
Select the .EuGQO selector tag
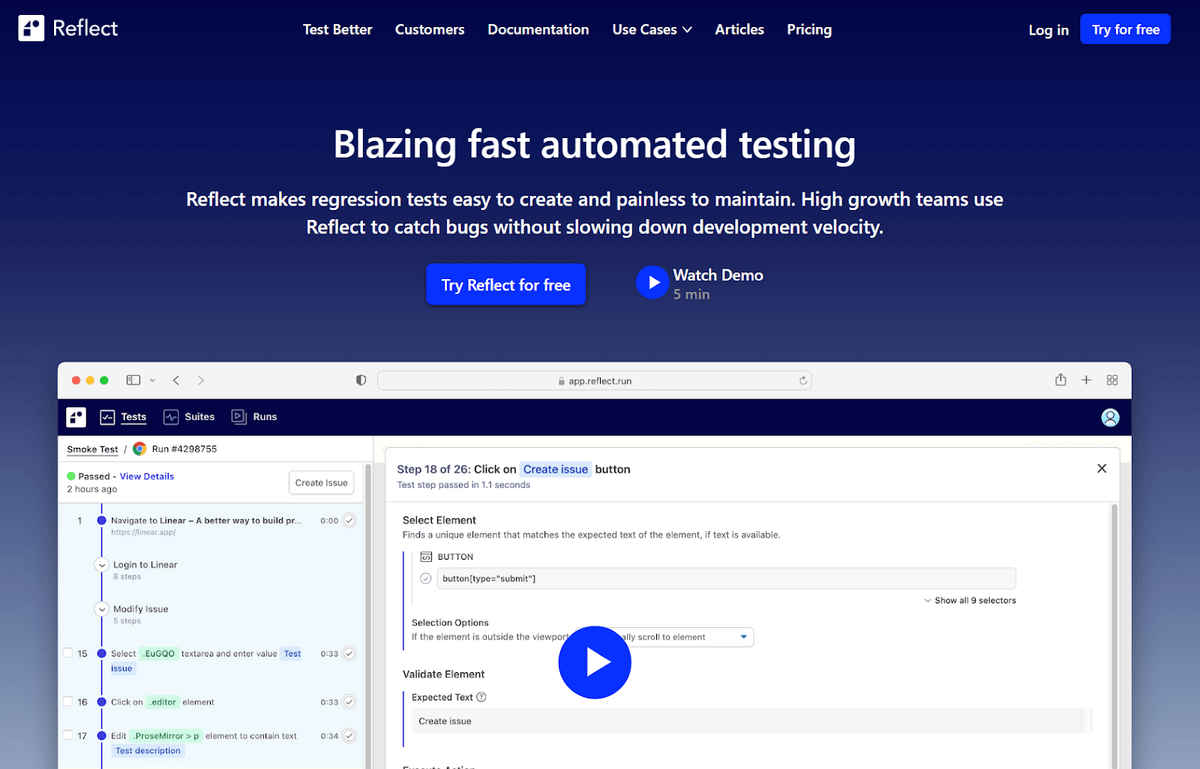159,654
